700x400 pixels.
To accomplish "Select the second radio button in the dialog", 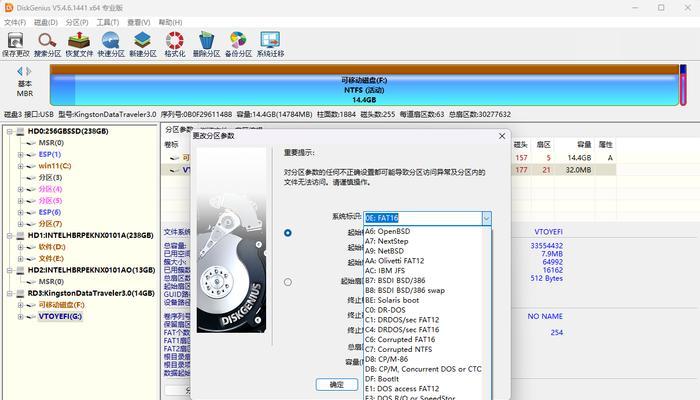I will click(288, 282).
